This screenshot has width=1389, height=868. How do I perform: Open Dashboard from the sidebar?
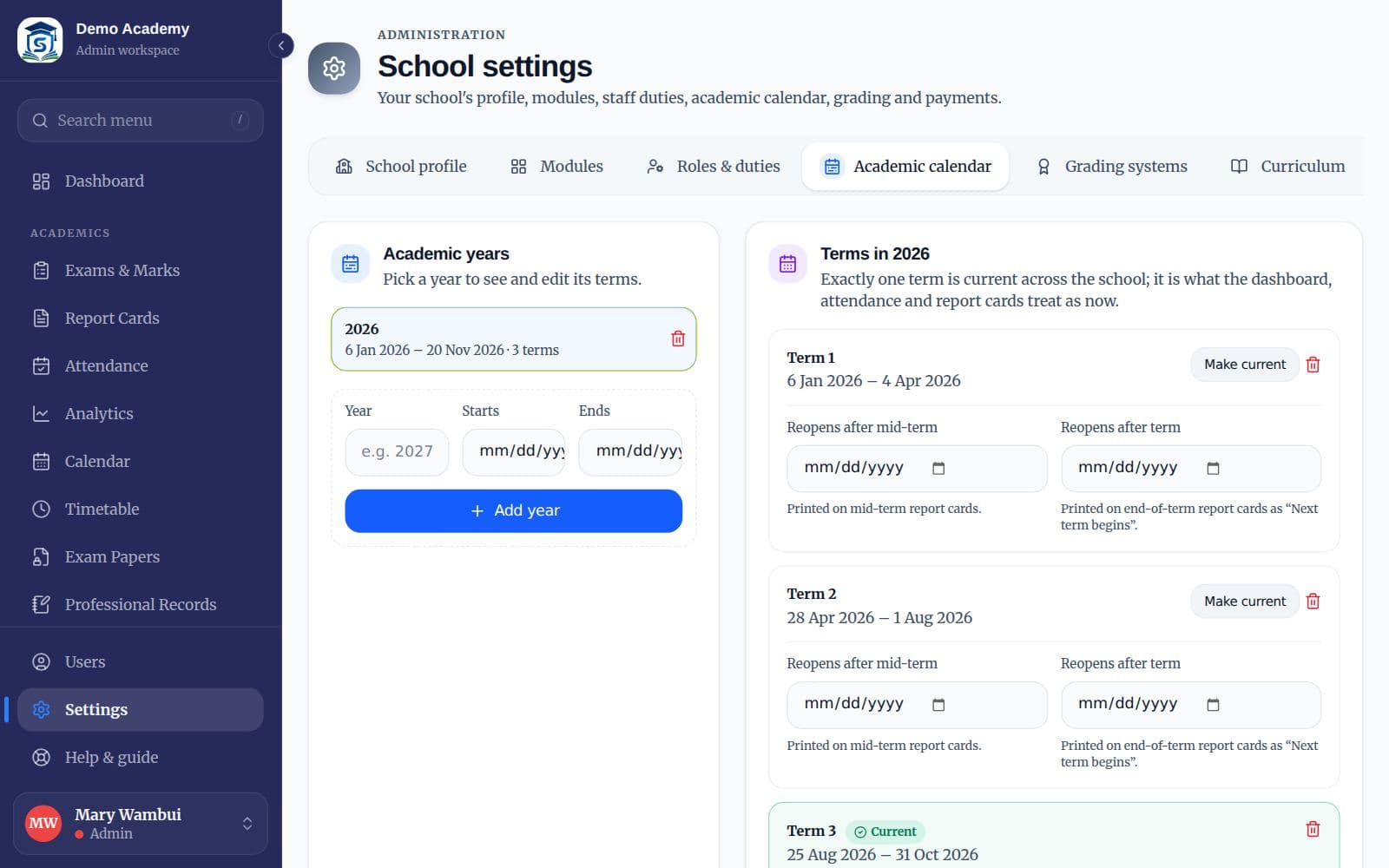coord(140,181)
